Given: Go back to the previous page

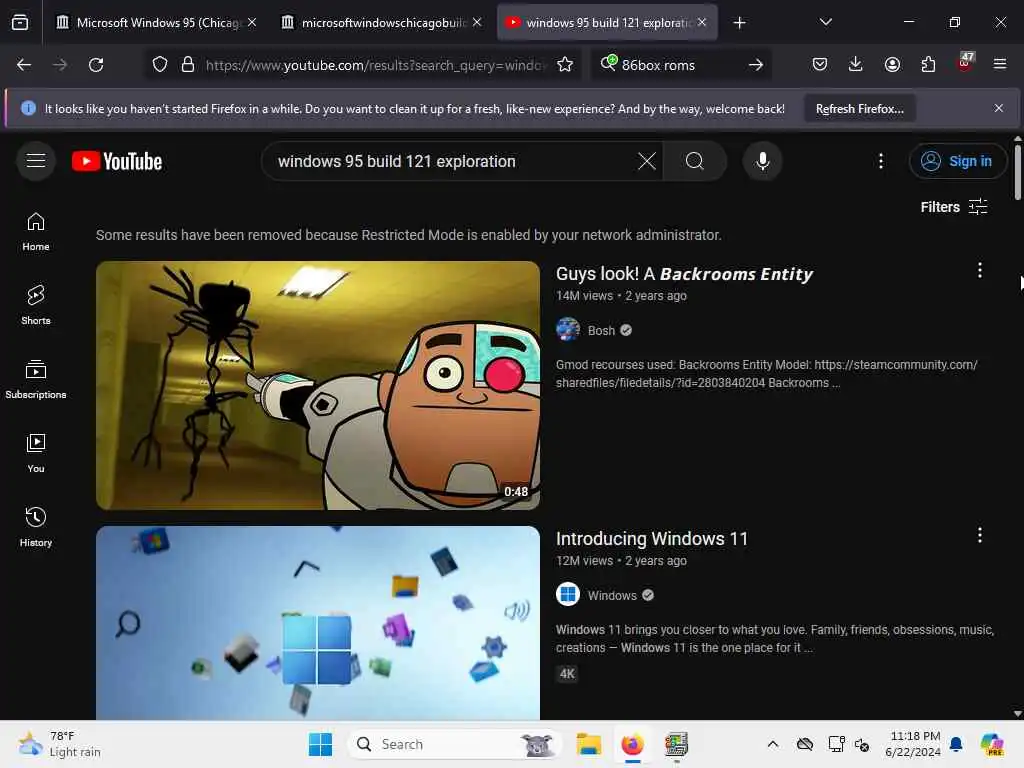Looking at the screenshot, I should (x=24, y=65).
